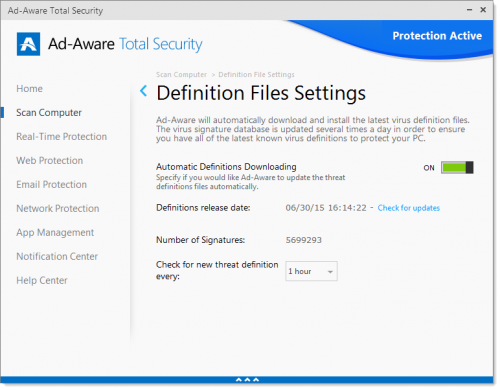This screenshot has width=500, height=390.
Task: Select Scan Computer in the sidebar
Action: (x=49, y=113)
